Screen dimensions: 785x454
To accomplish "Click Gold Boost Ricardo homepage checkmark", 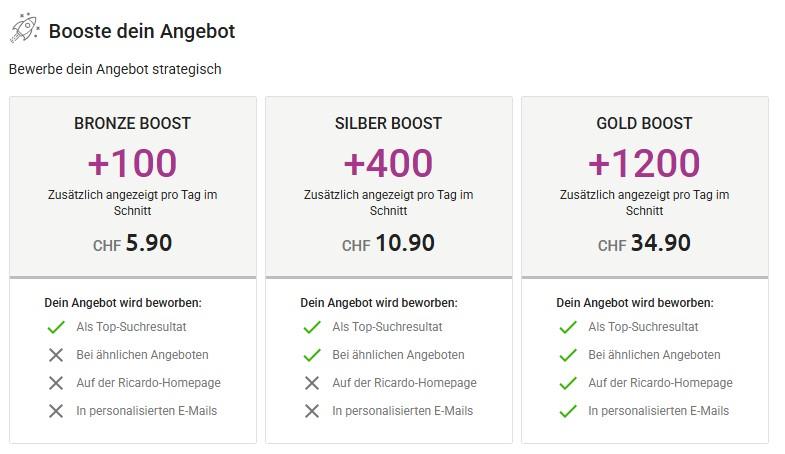I will [568, 383].
